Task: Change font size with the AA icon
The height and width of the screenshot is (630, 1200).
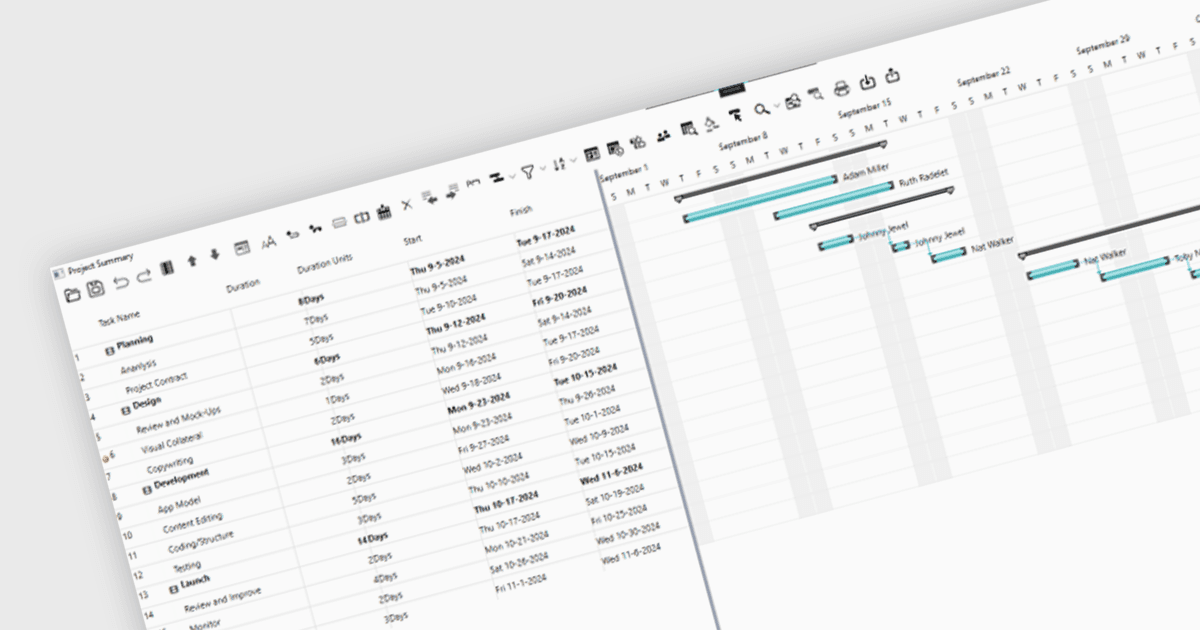Action: click(x=268, y=241)
